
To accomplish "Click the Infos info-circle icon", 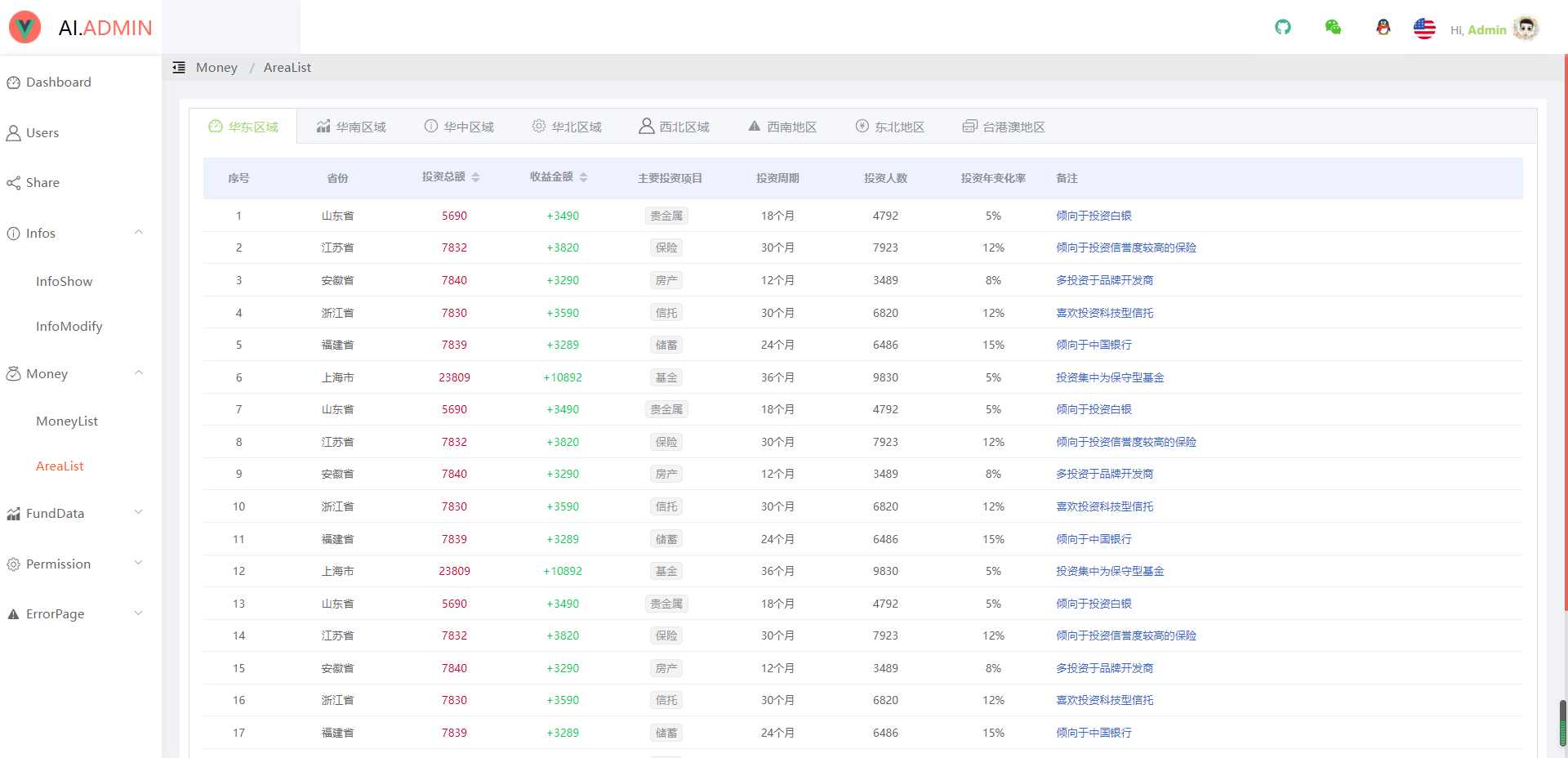I will 13,234.
